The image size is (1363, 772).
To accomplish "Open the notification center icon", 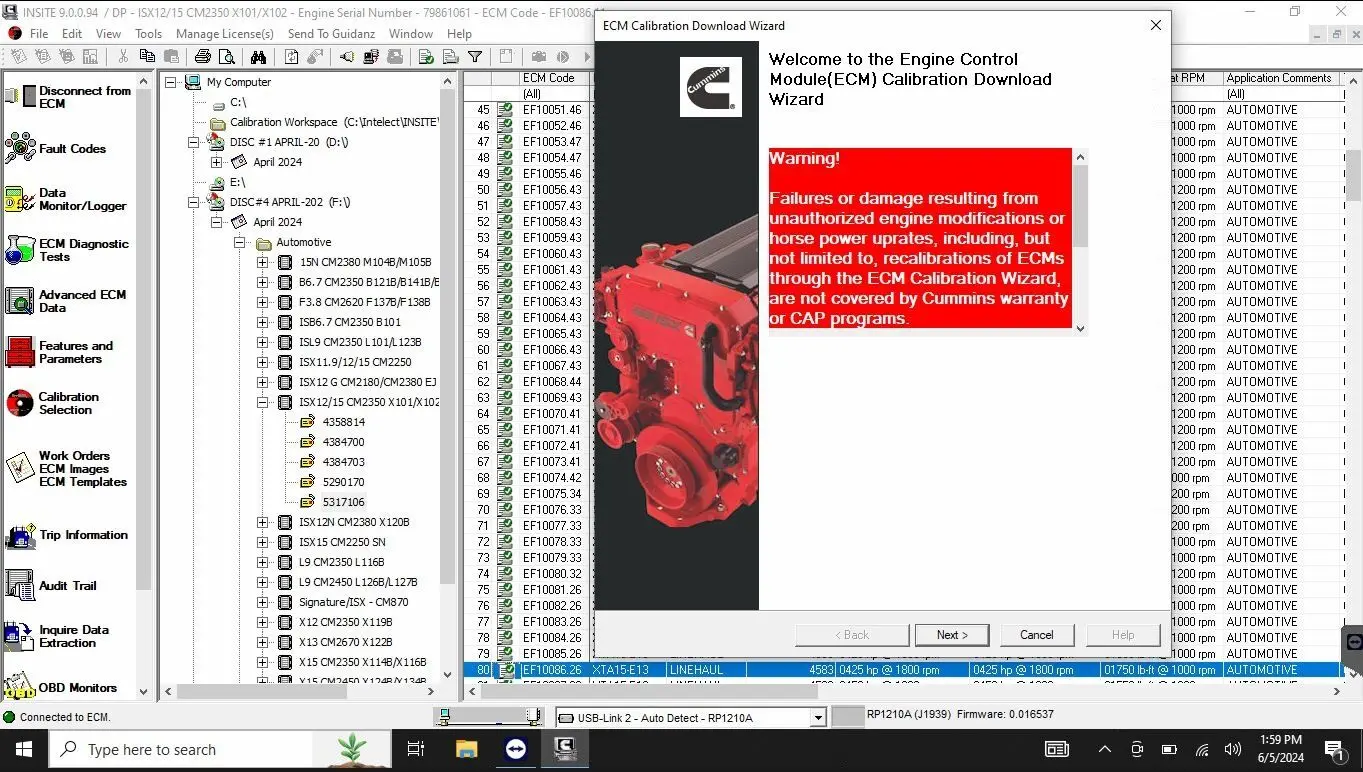I will (x=1334, y=749).
